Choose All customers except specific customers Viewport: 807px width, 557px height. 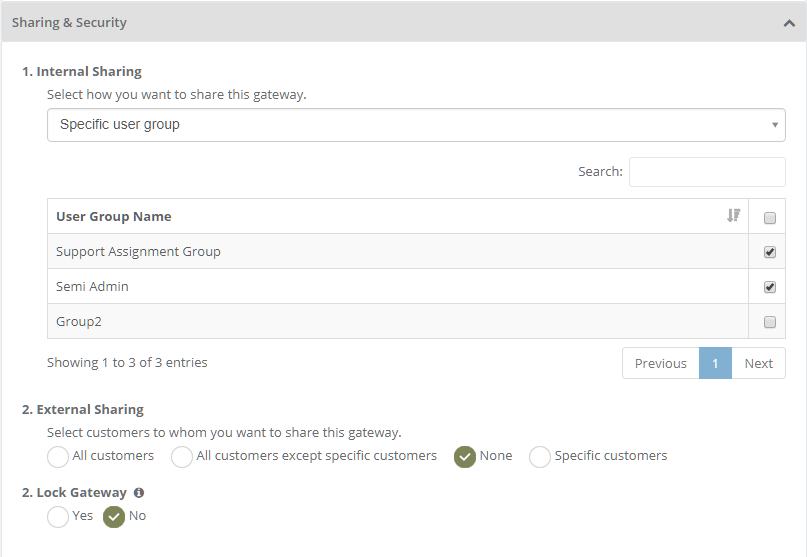[182, 457]
